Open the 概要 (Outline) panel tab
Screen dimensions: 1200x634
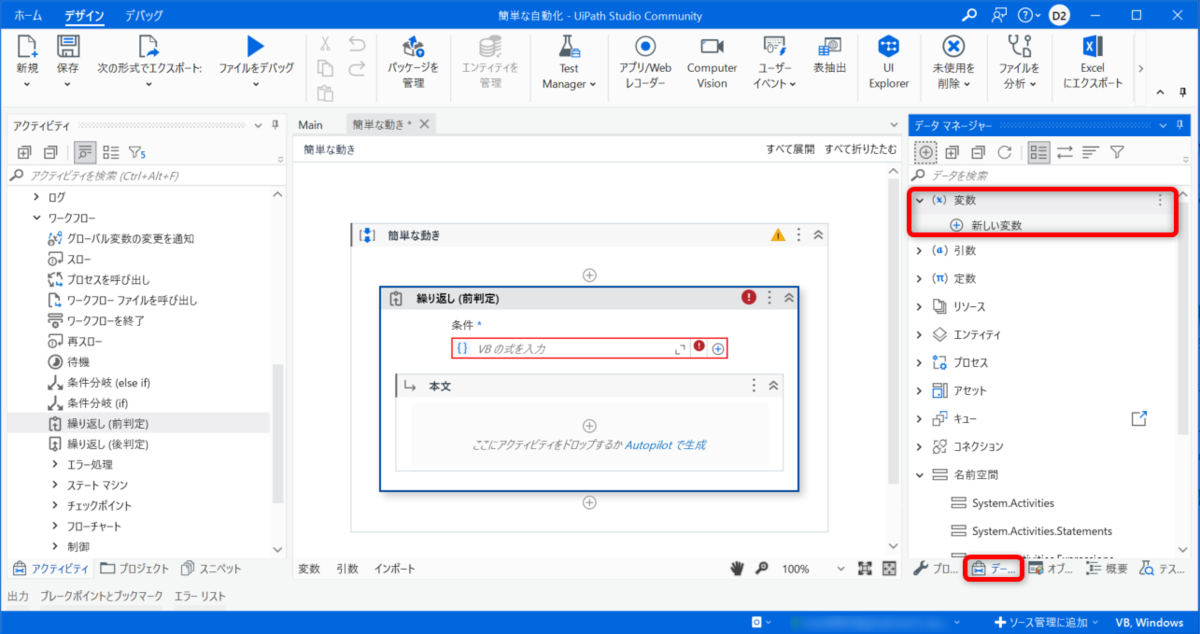pyautogui.click(x=1107, y=568)
